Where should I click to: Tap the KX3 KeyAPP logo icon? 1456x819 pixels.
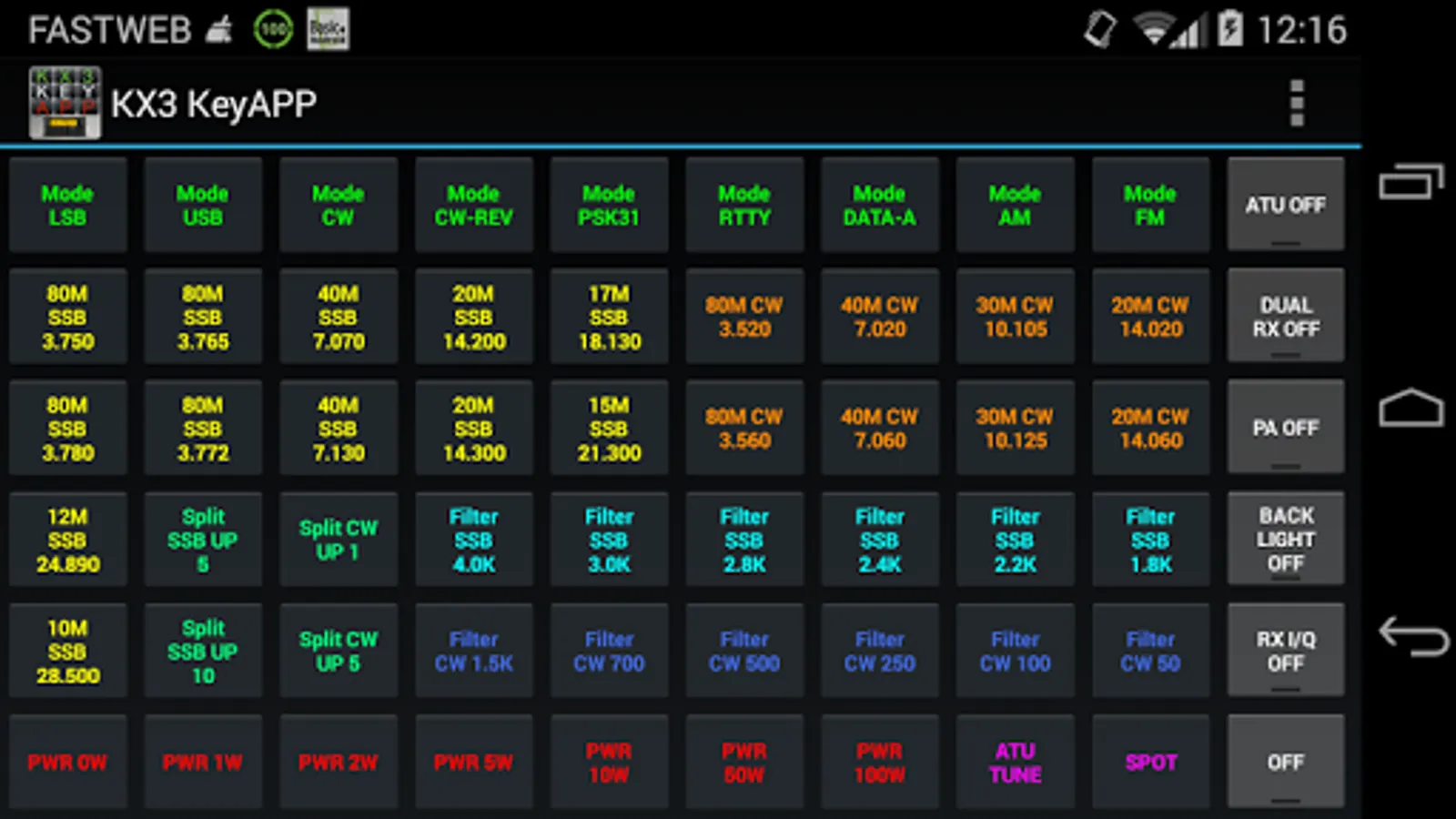65,103
